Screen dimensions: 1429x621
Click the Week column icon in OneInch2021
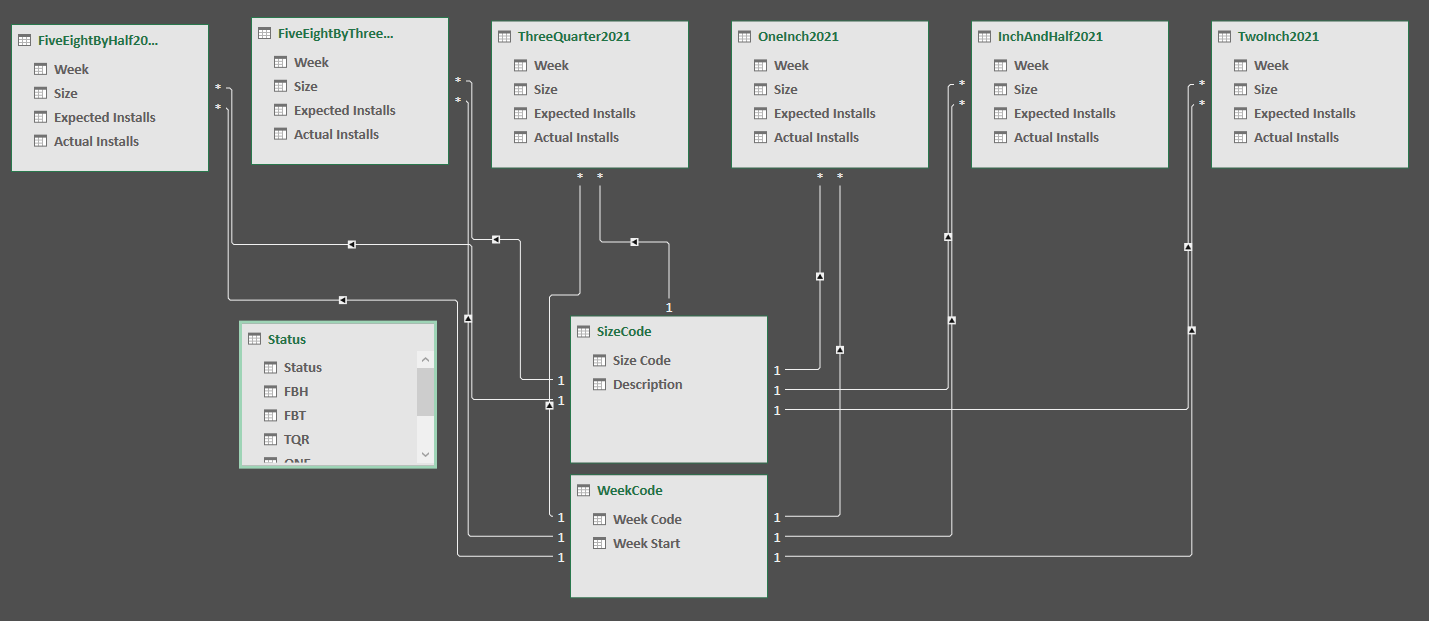(761, 66)
